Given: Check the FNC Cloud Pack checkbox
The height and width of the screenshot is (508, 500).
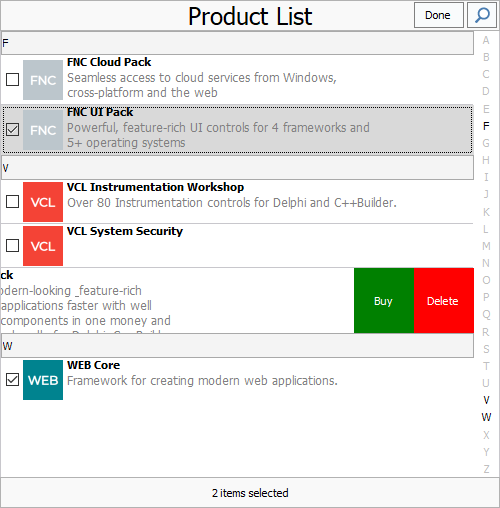Looking at the screenshot, I should 13,80.
